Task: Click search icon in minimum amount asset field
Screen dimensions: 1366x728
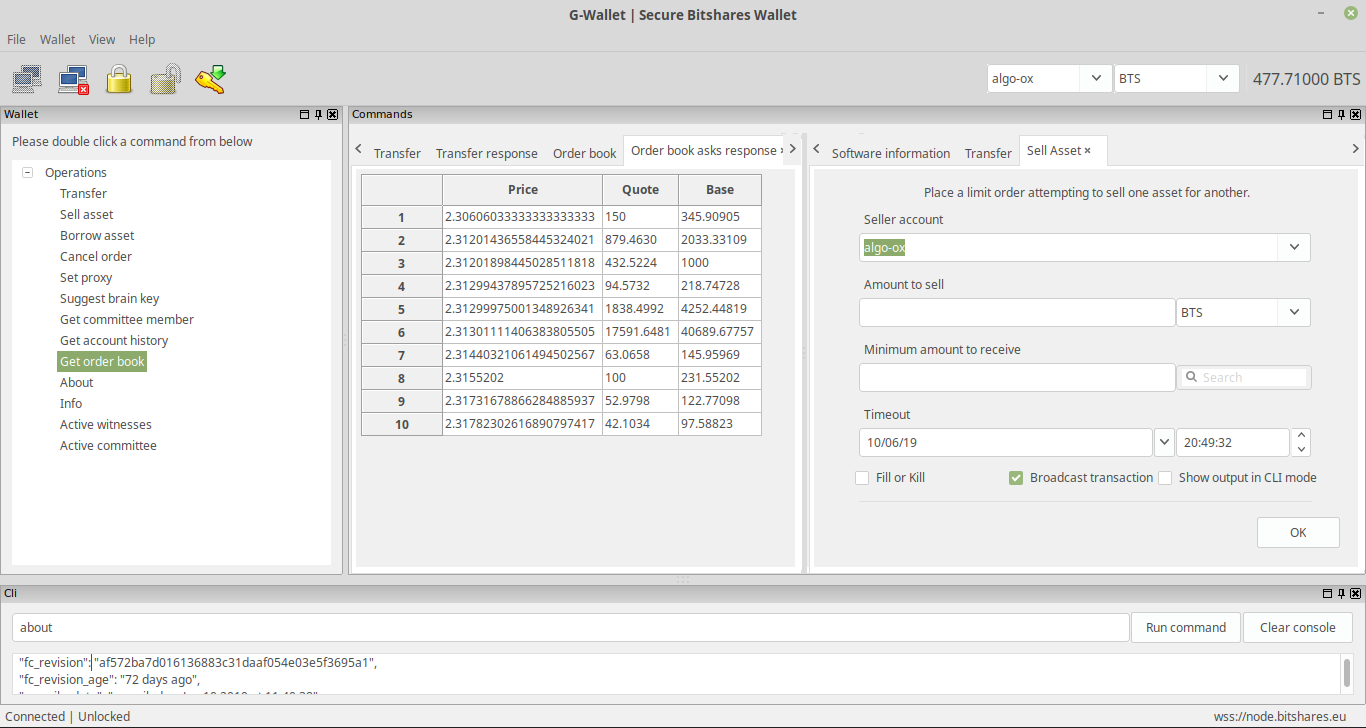Action: pyautogui.click(x=1191, y=377)
